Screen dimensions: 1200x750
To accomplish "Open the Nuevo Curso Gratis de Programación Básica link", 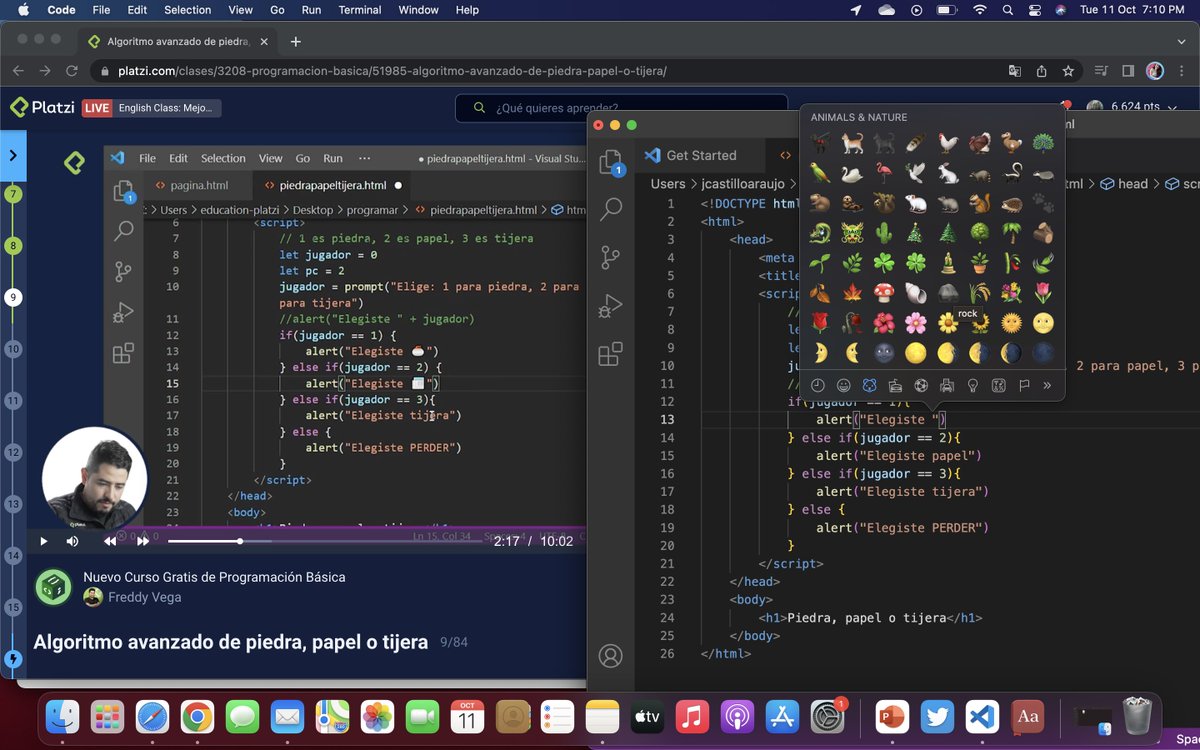I will click(x=214, y=577).
